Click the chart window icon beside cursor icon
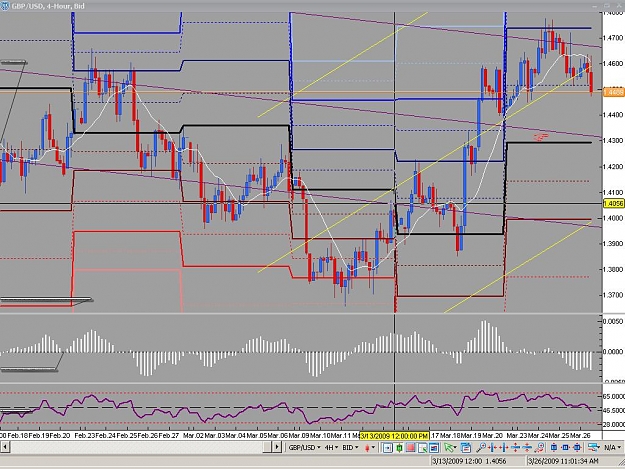Viewport: 625px width, 469px height. [x=434, y=447]
